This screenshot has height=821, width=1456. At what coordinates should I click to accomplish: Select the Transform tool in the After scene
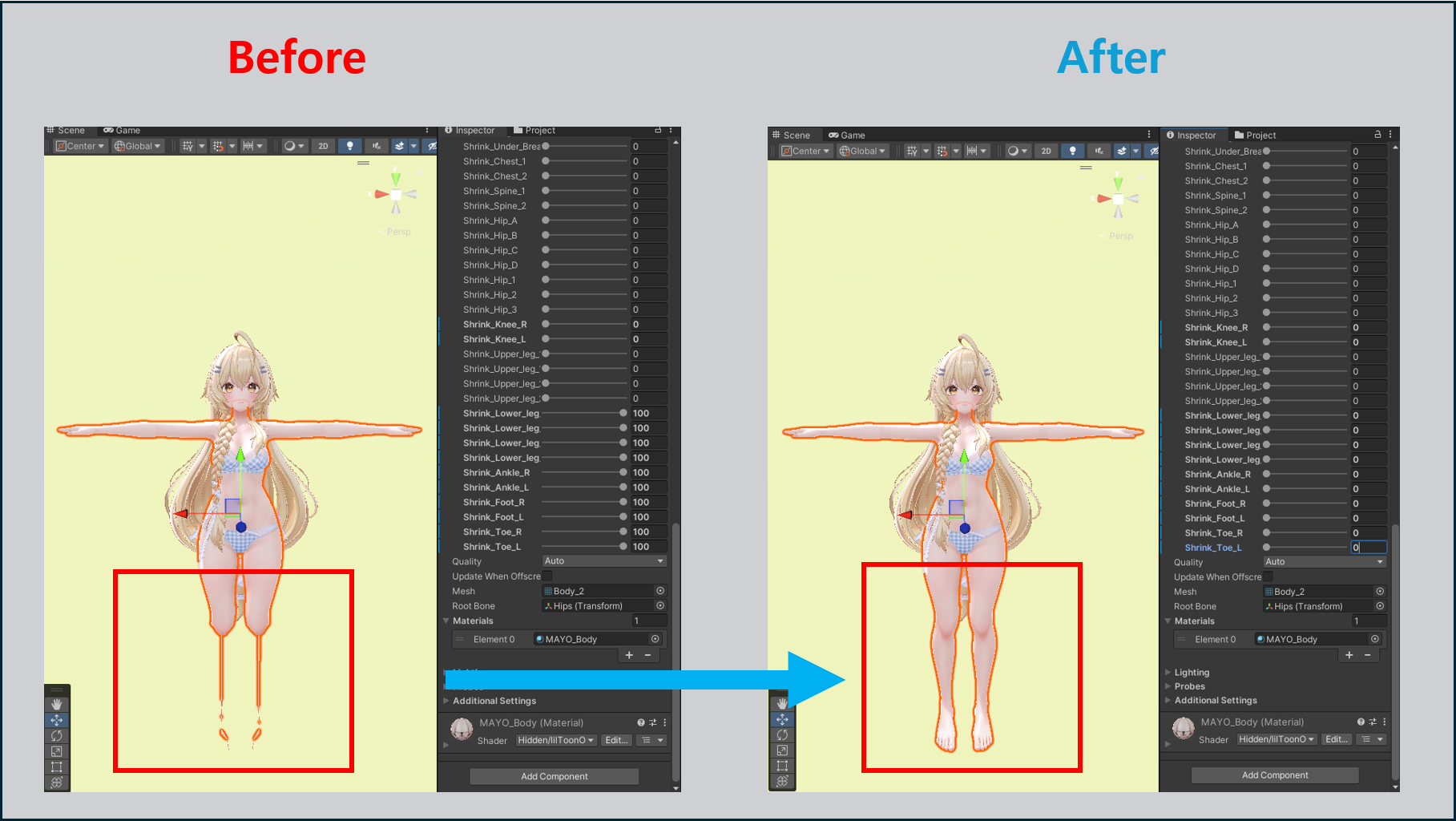[782, 781]
